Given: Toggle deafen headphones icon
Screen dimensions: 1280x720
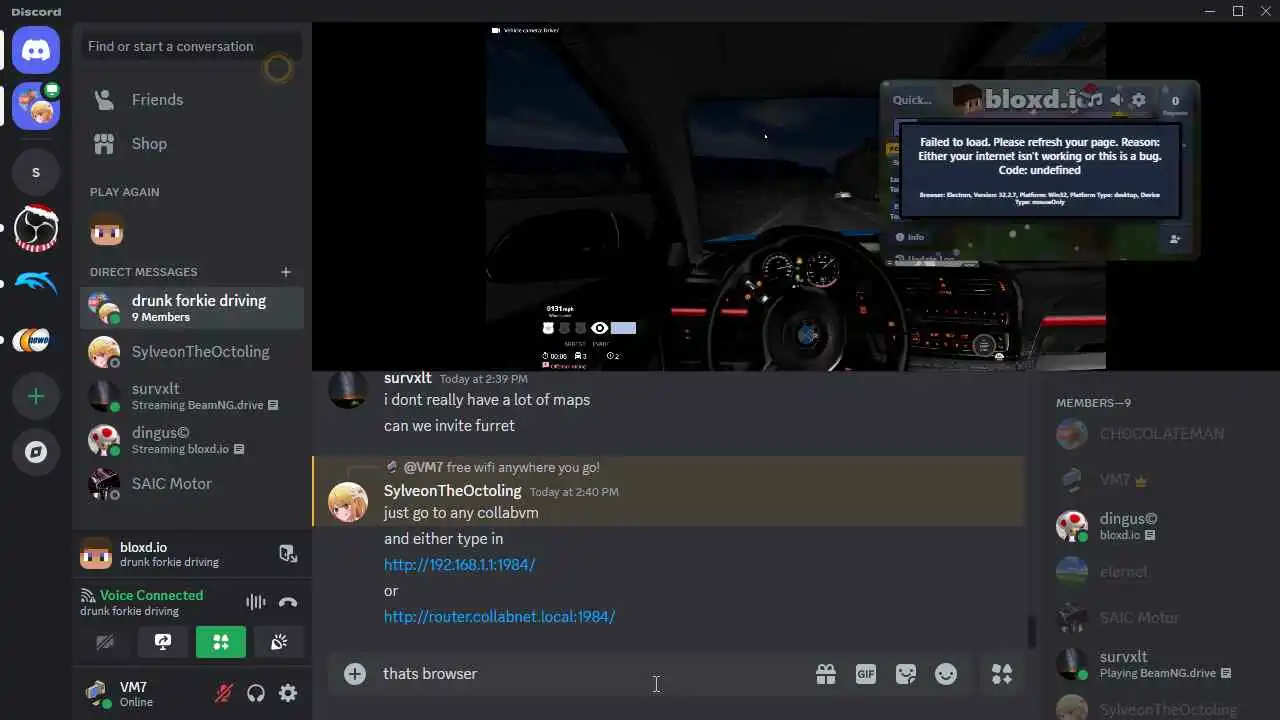Looking at the screenshot, I should 256,693.
